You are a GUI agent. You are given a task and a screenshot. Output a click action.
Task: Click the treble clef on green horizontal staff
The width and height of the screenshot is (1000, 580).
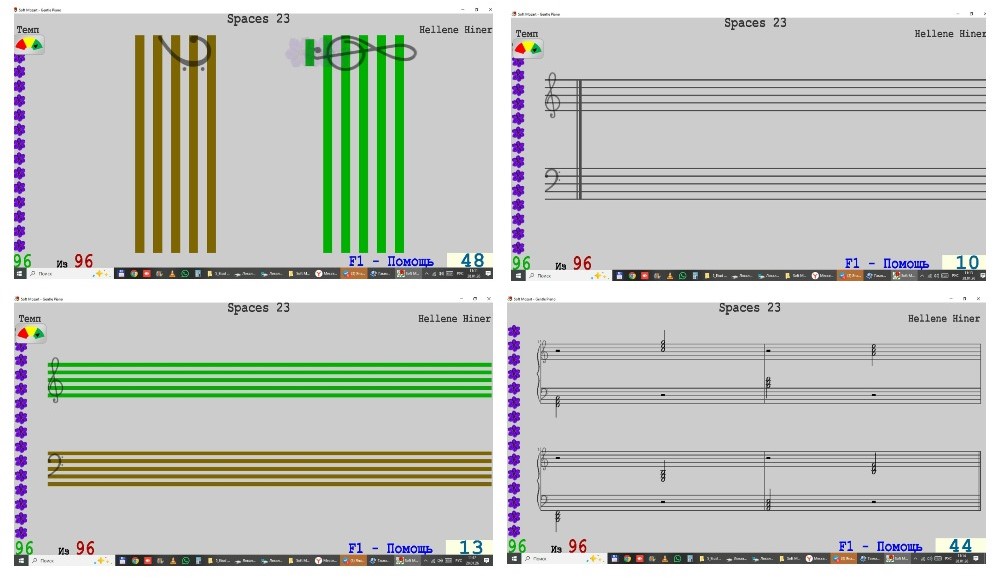click(57, 381)
